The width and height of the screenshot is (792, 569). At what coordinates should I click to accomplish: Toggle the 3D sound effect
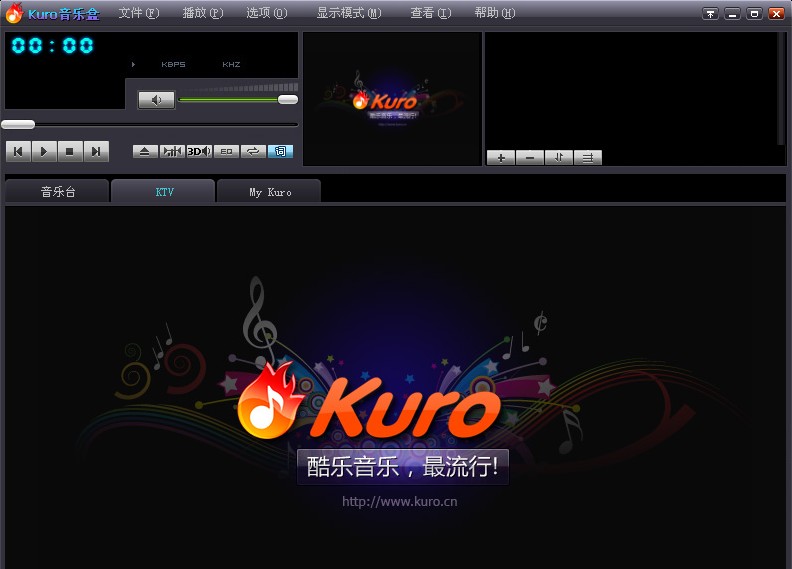(x=199, y=151)
